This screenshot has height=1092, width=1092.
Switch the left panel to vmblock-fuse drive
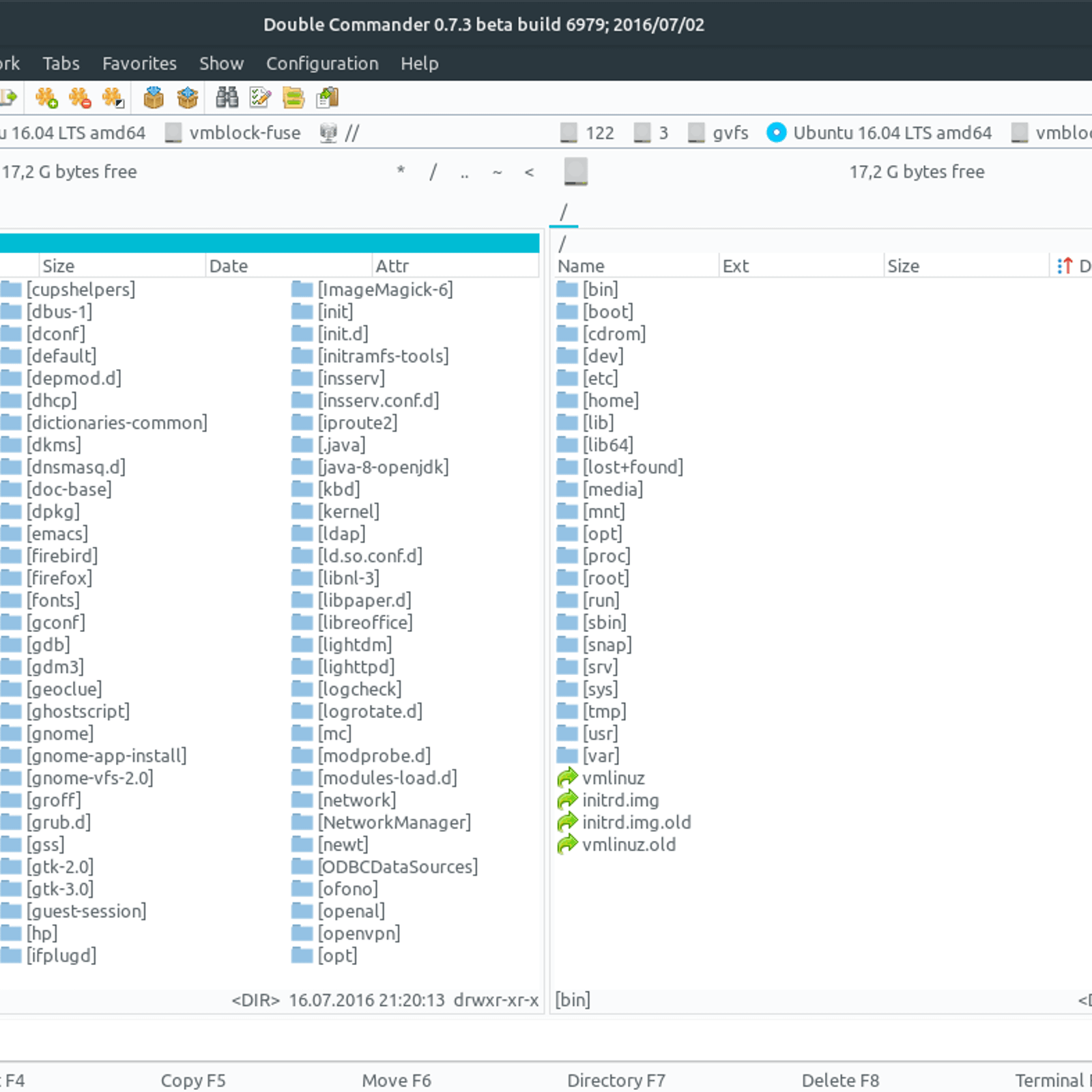point(233,132)
